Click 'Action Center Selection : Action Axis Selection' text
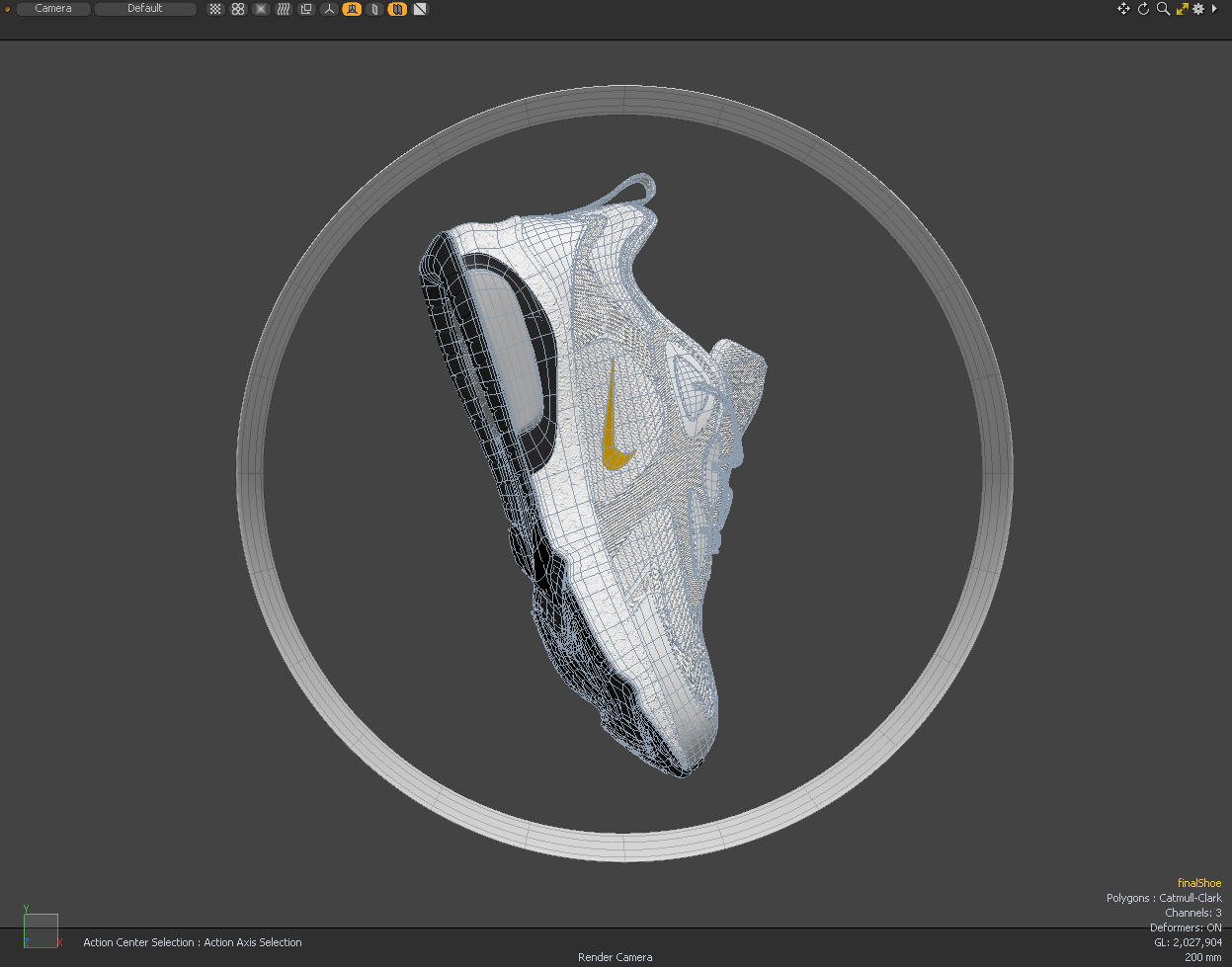This screenshot has height=967, width=1232. click(x=193, y=942)
